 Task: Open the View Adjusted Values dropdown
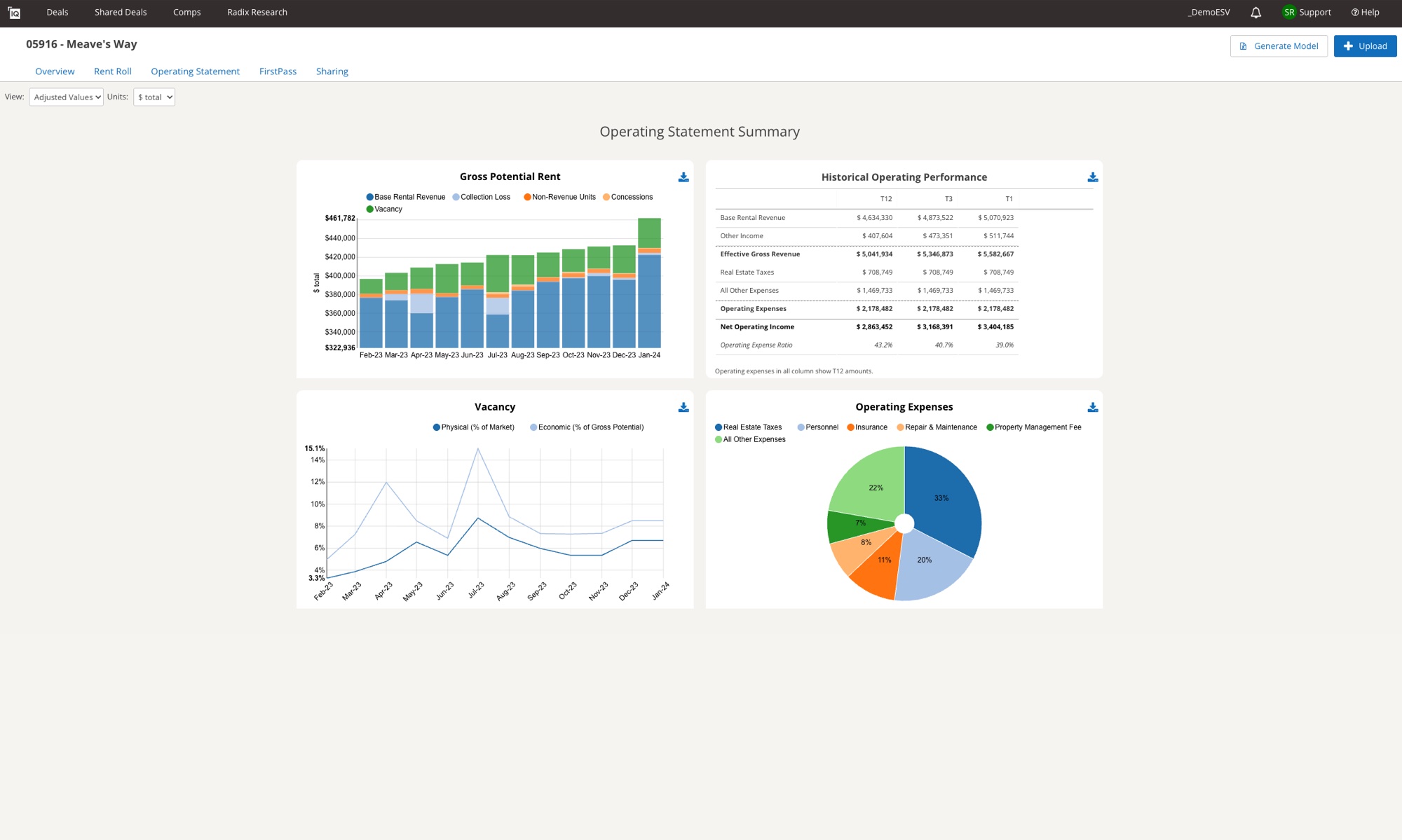tap(67, 97)
